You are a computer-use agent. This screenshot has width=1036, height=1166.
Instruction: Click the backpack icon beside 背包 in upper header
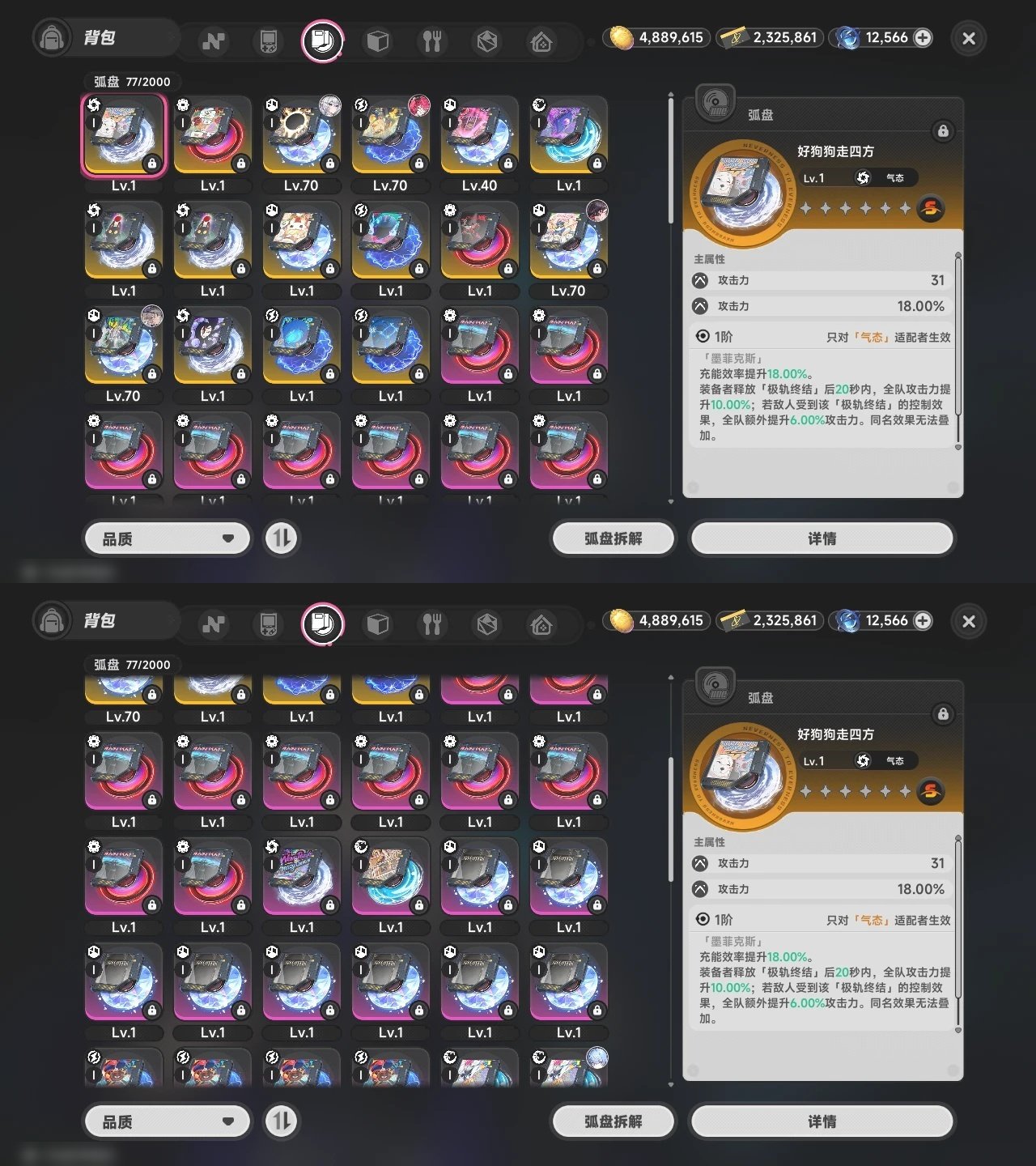coord(52,38)
